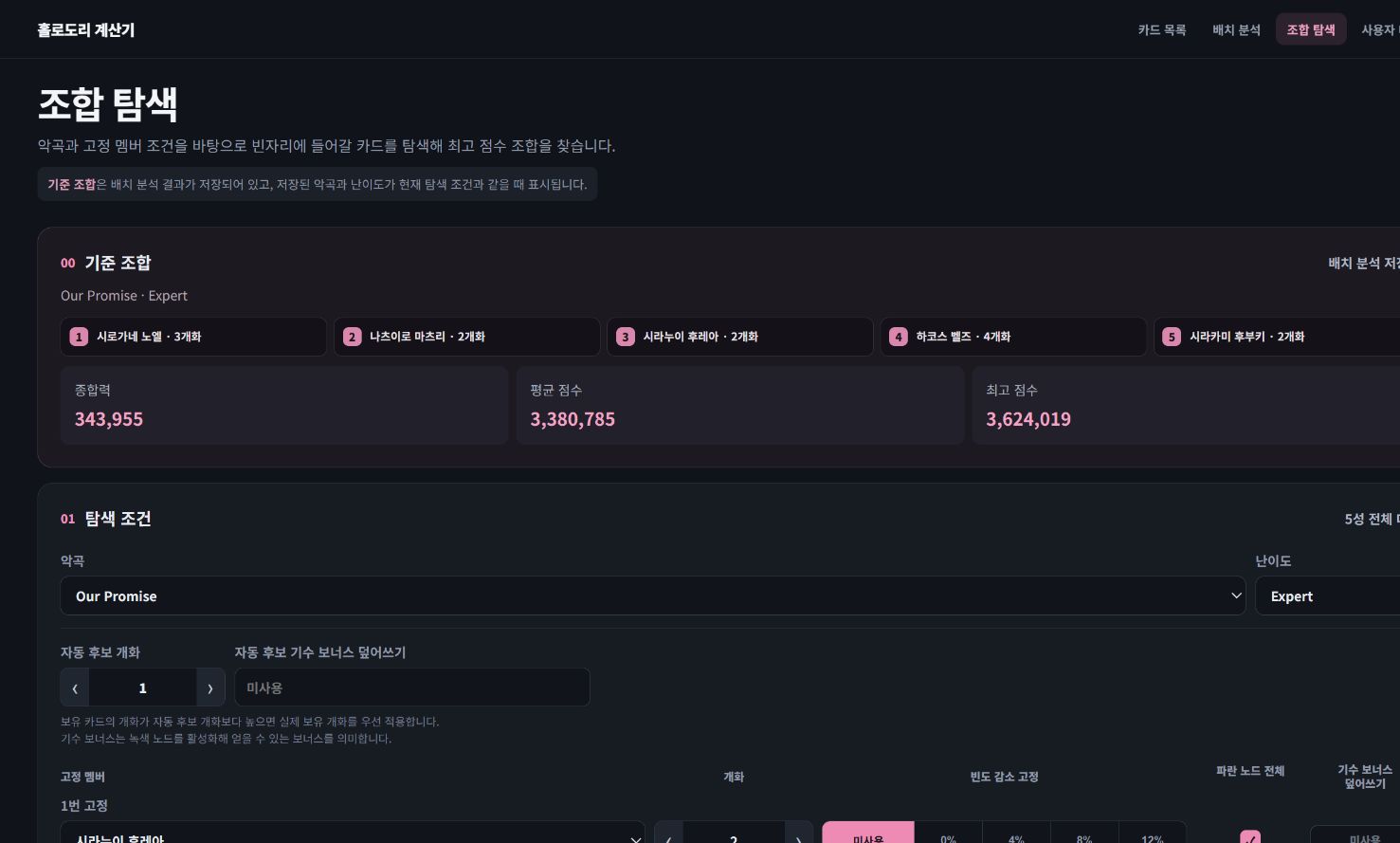The image size is (1400, 843).
Task: Toggle the 파란 노드 전체 checkbox
Action: (x=1250, y=837)
